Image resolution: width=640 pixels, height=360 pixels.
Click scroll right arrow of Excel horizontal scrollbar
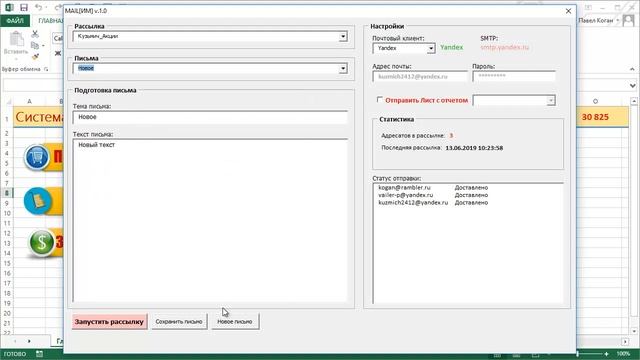[x=626, y=341]
